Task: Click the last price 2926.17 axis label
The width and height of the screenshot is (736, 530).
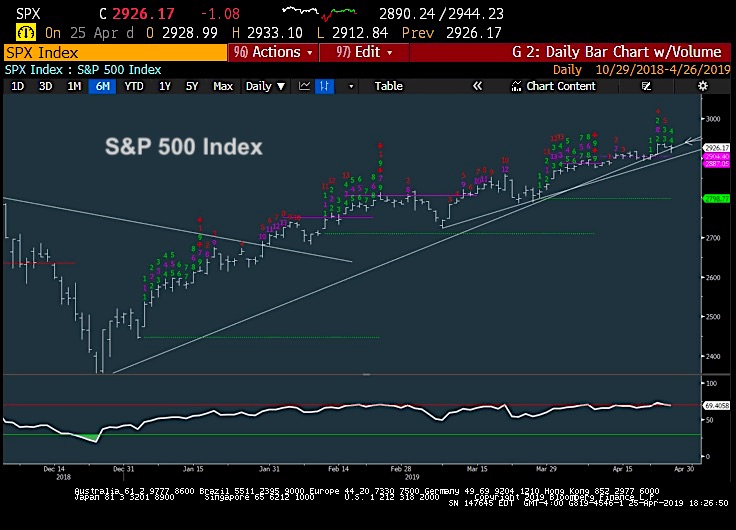Action: (716, 148)
